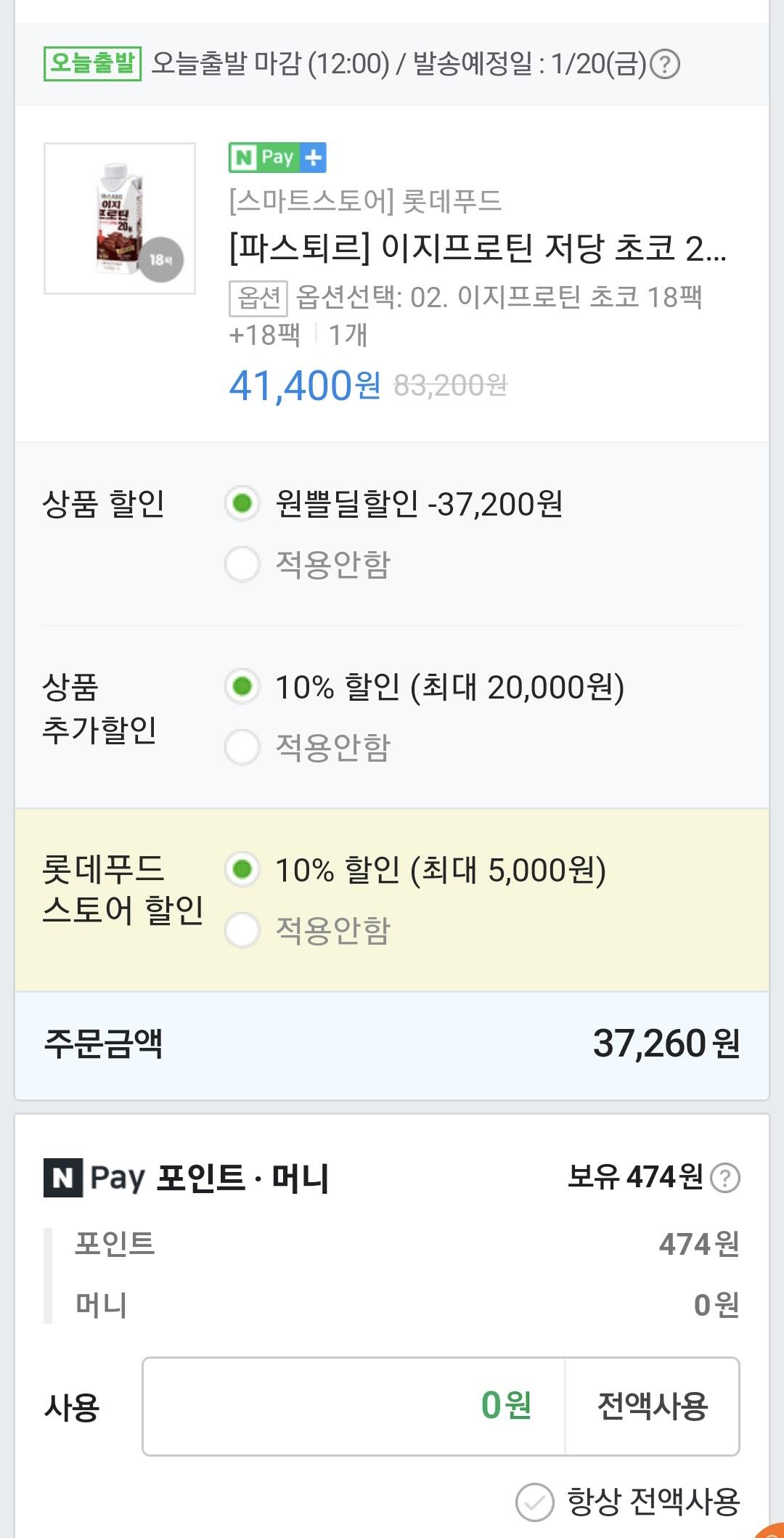
Task: Click the help icon beside 보유 474원
Action: tap(724, 1178)
